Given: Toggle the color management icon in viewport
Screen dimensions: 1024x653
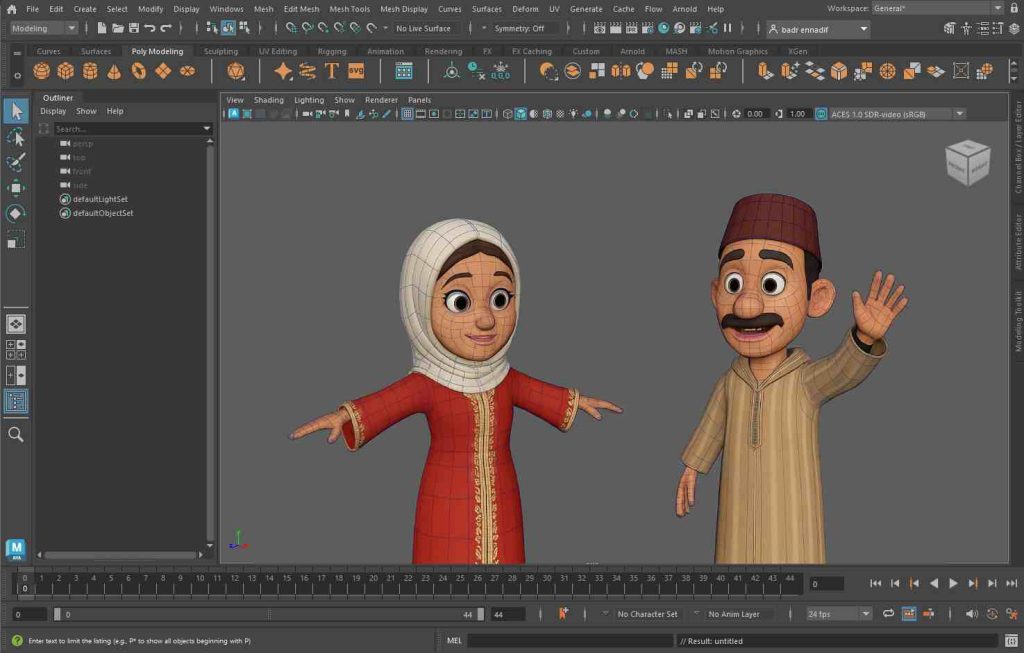Looking at the screenshot, I should coord(821,114).
